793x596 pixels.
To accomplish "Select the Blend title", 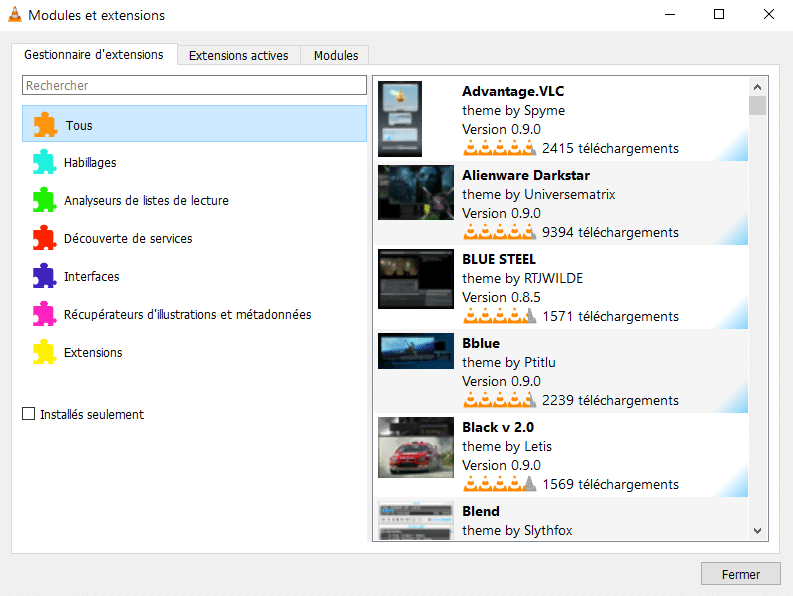I will (481, 511).
